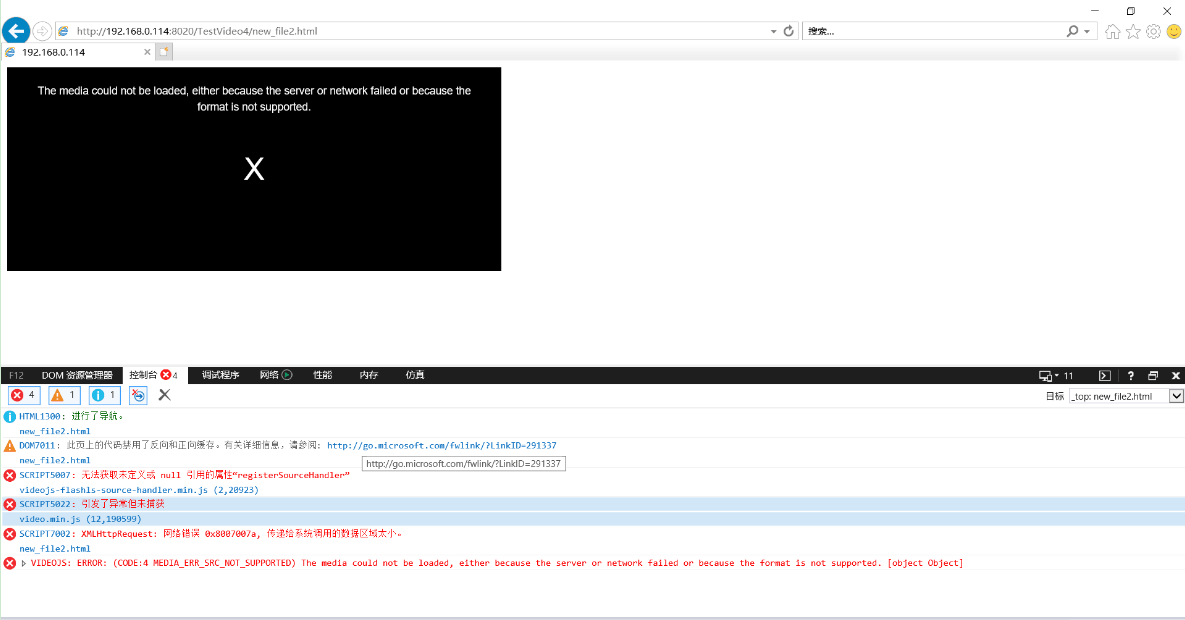Open the tools gear menu
The image size is (1185, 620).
click(1153, 31)
